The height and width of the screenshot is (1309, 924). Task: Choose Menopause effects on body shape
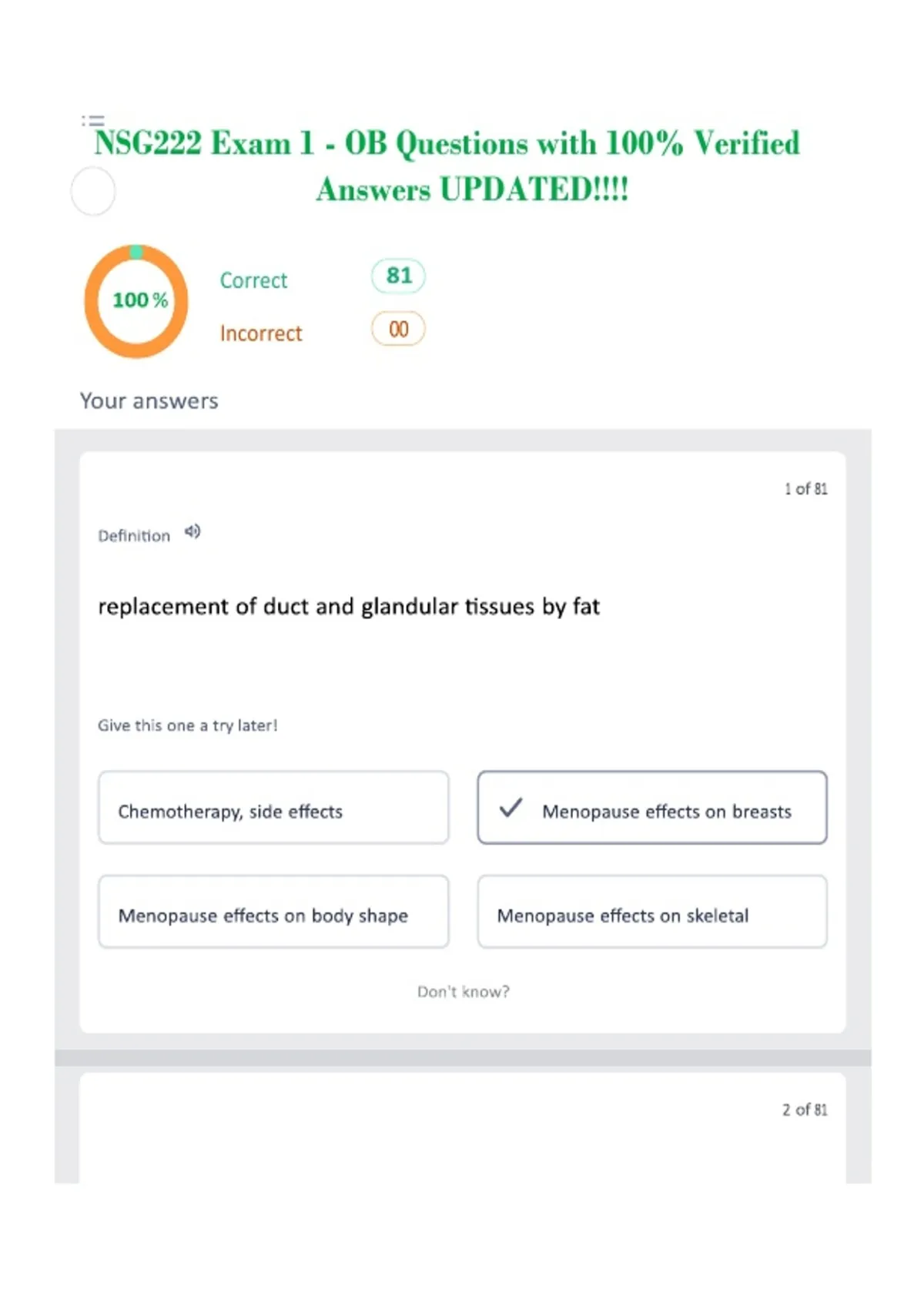click(273, 912)
